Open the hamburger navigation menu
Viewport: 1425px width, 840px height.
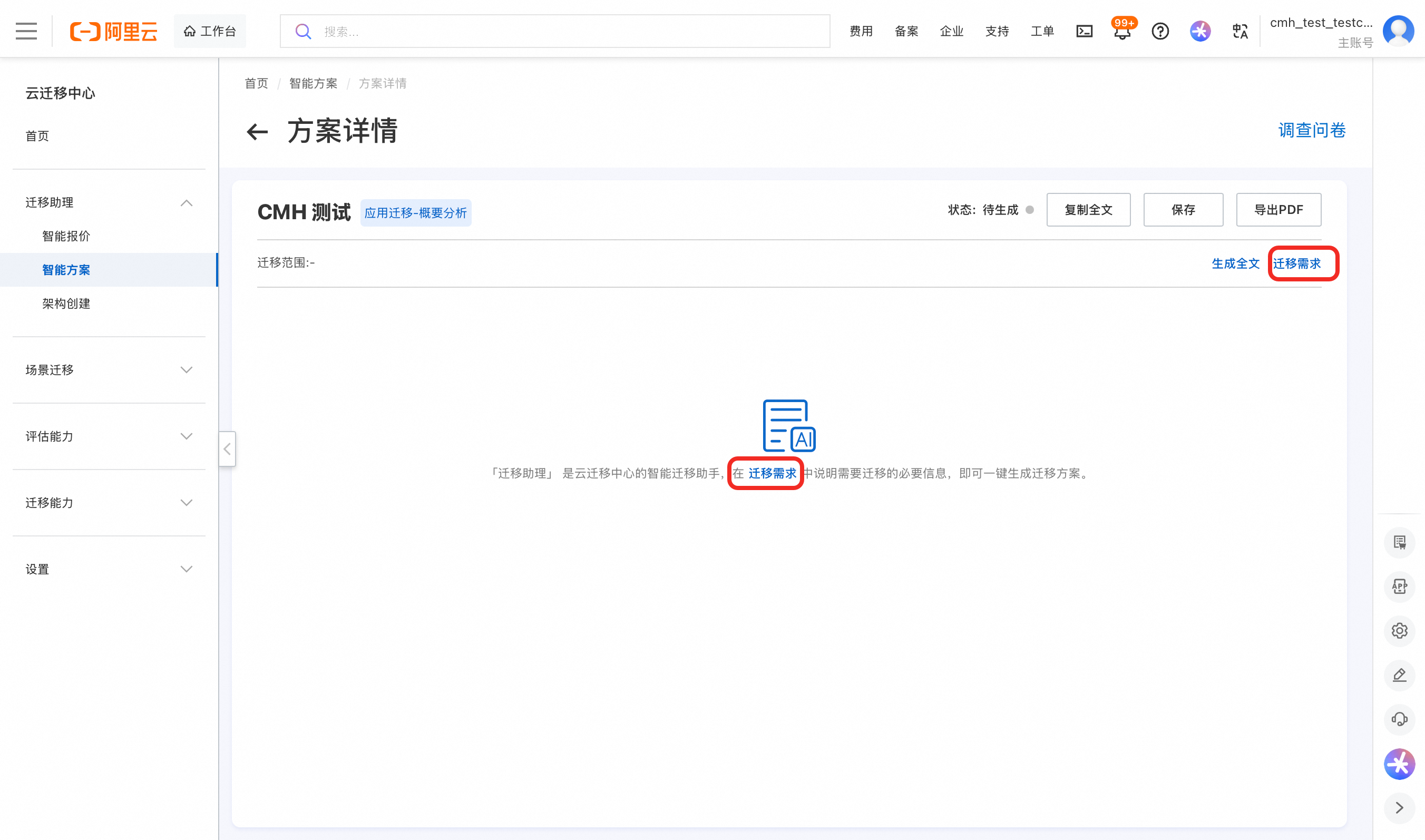click(26, 31)
